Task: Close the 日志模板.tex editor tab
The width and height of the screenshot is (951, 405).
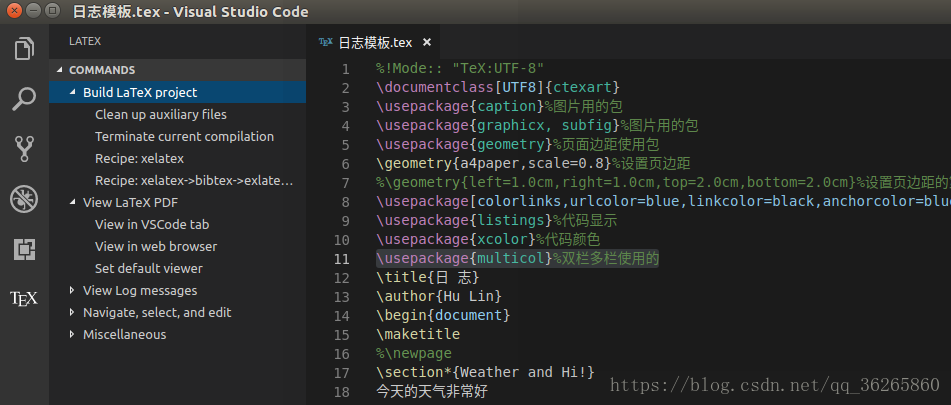Action: (x=426, y=42)
